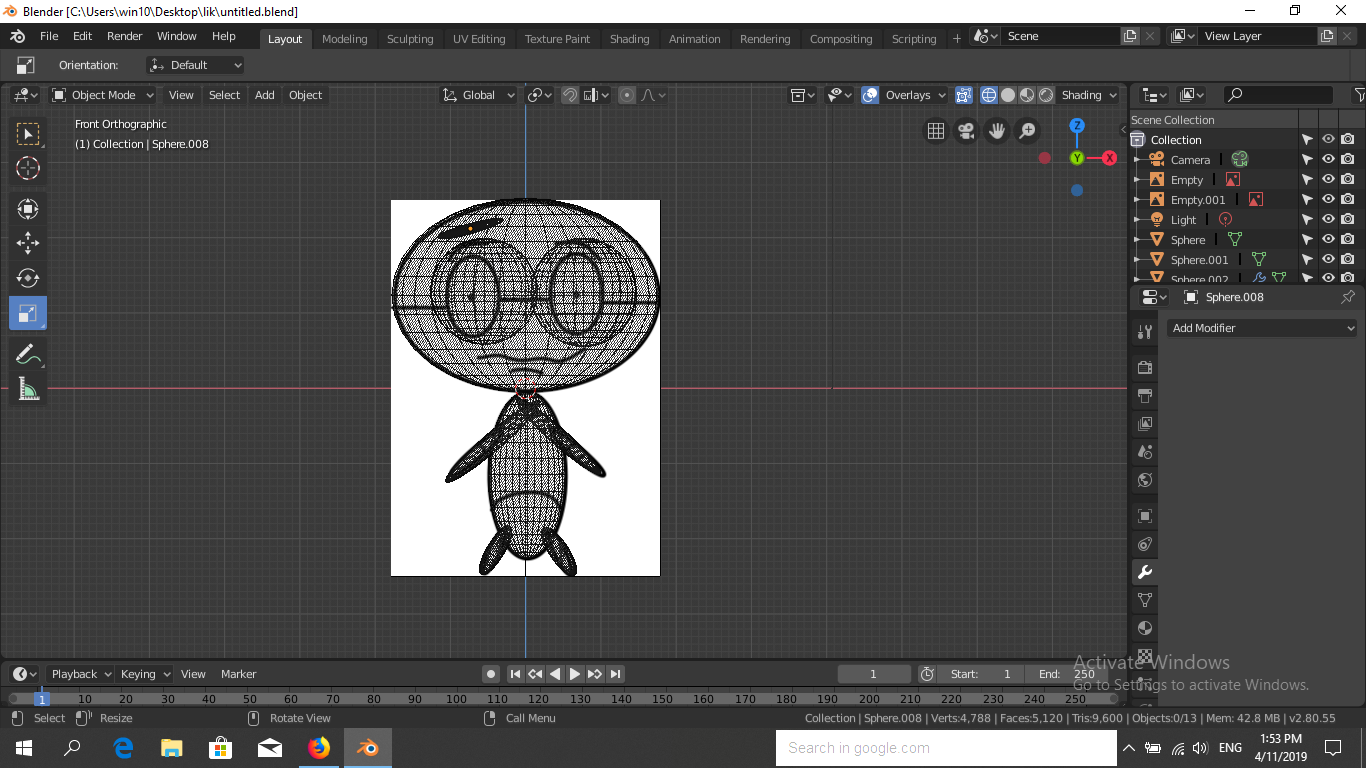Activate the Rotate tool
The image size is (1366, 768).
click(28, 278)
